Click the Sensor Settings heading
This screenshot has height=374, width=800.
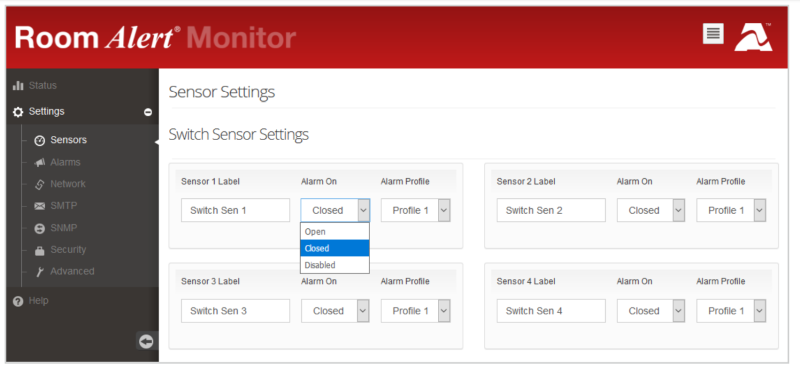221,92
